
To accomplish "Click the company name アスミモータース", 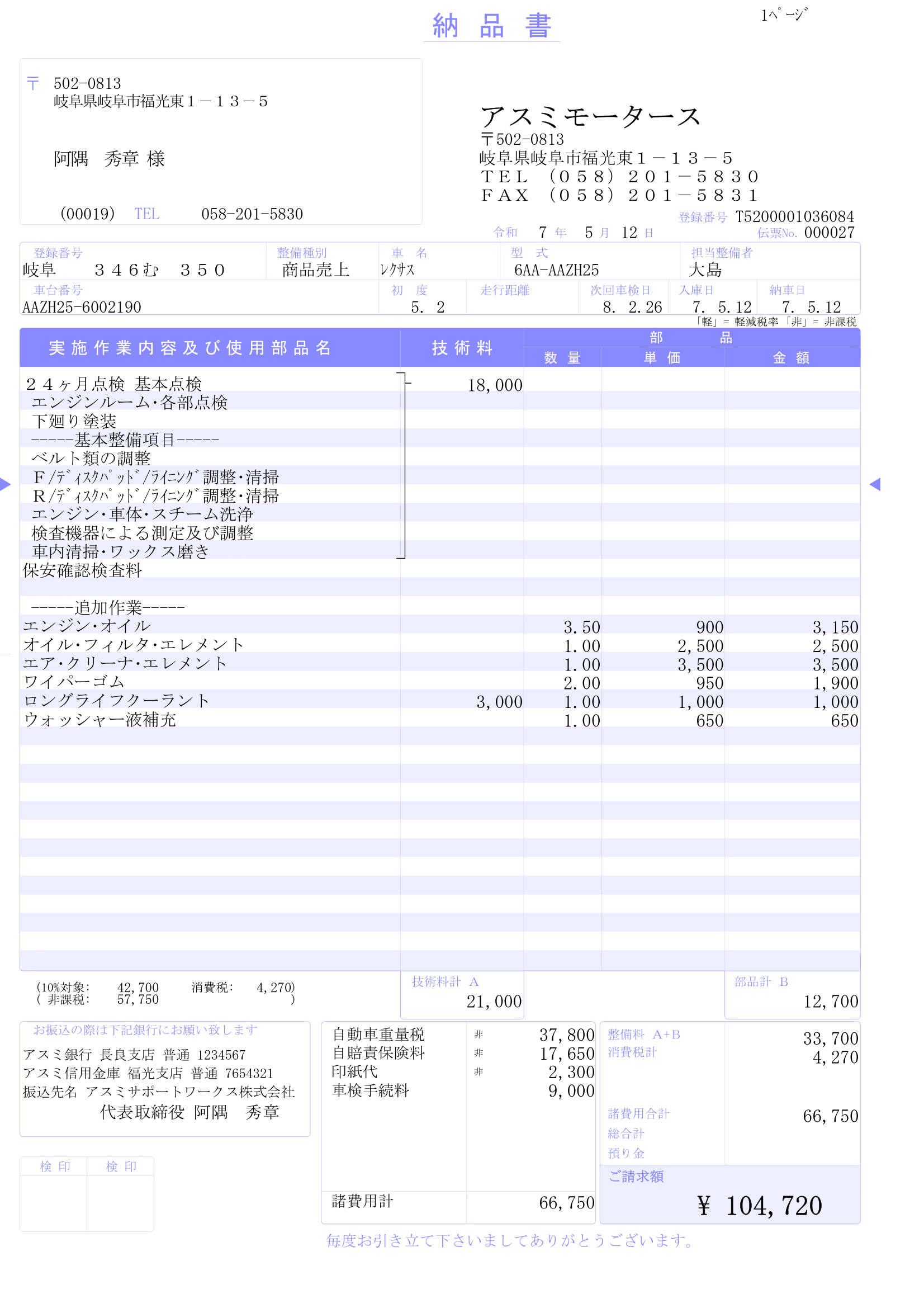I will 591,117.
